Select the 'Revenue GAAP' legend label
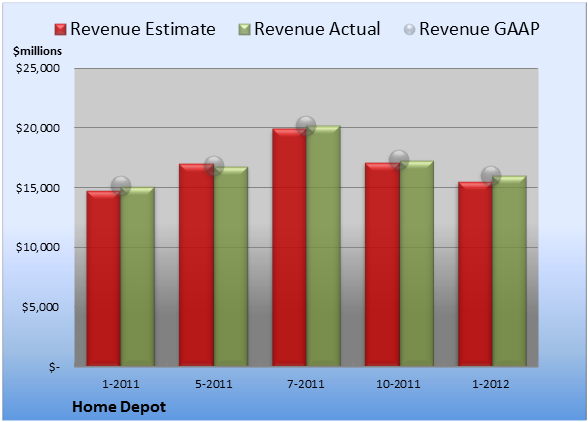588x422 pixels. [x=479, y=29]
